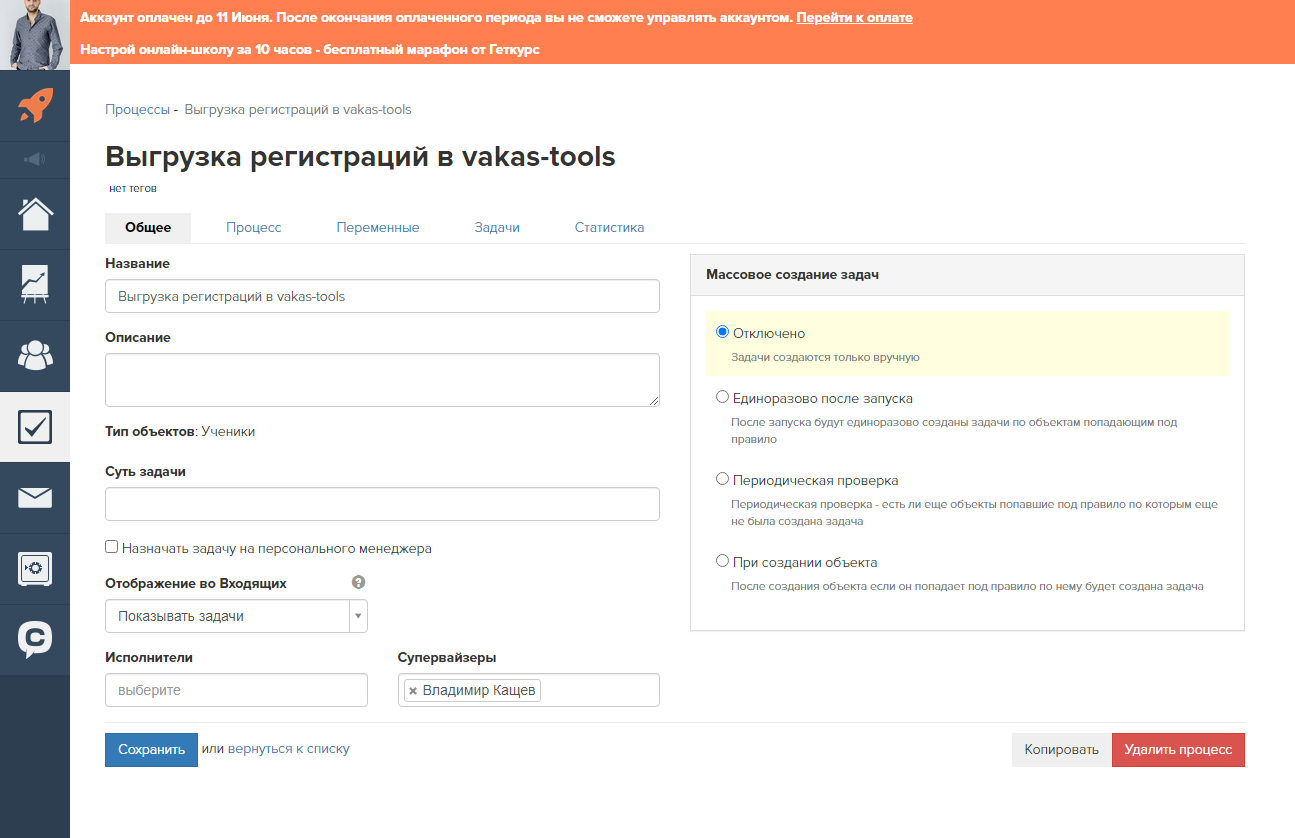Screen dimensions: 1295x838
Task: Open the support chat bubble icon
Action: (35, 639)
